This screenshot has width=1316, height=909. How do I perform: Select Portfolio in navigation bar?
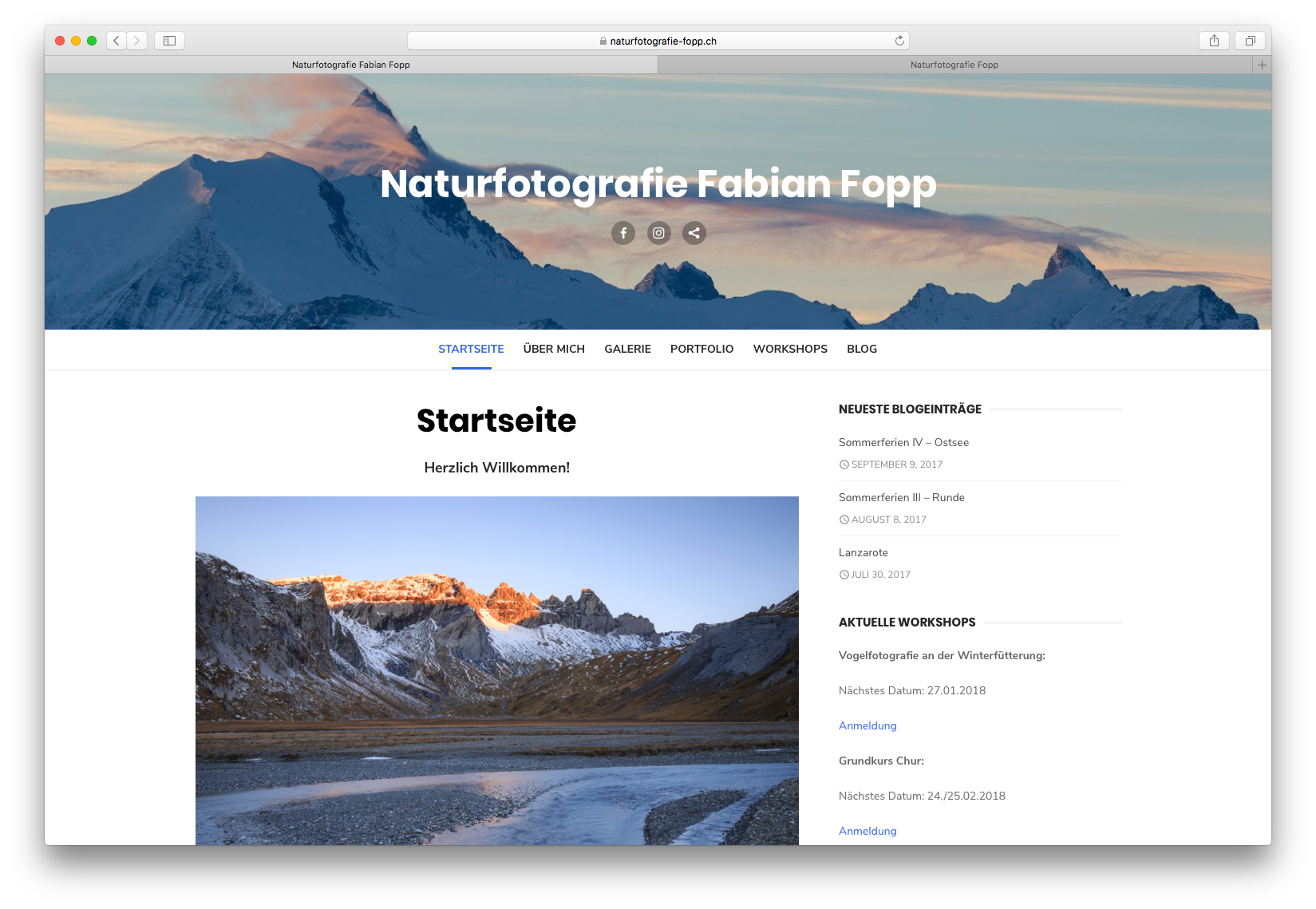(701, 349)
